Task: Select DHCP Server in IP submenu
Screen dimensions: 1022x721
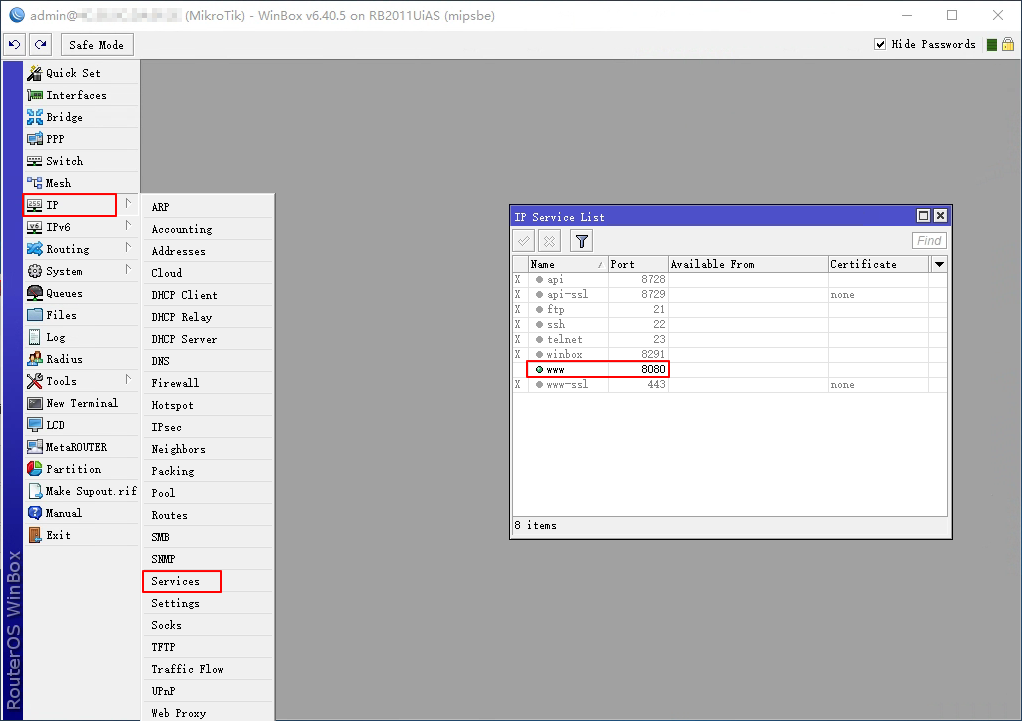Action: click(x=208, y=339)
